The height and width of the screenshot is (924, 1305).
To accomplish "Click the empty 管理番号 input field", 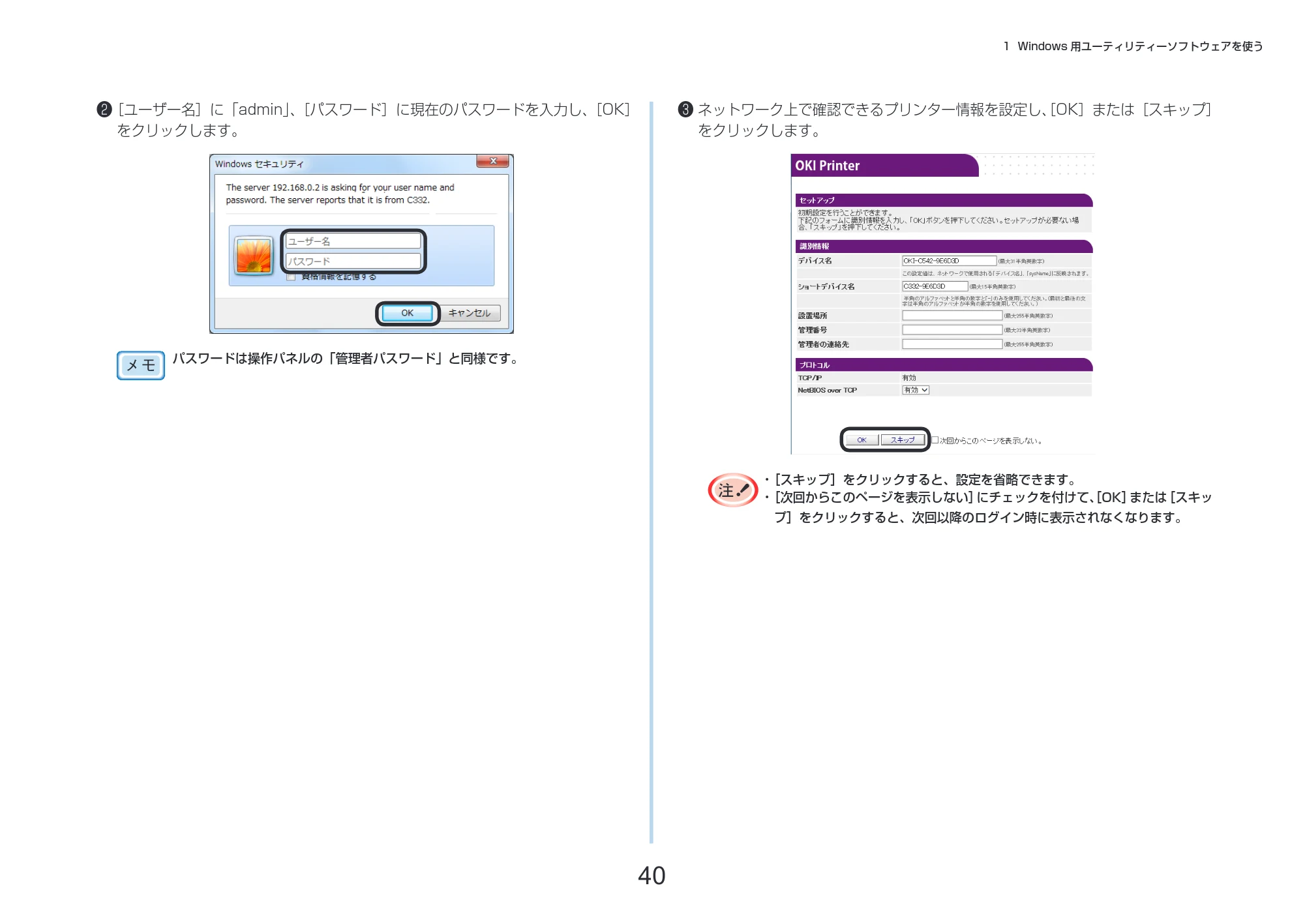I will click(x=952, y=330).
